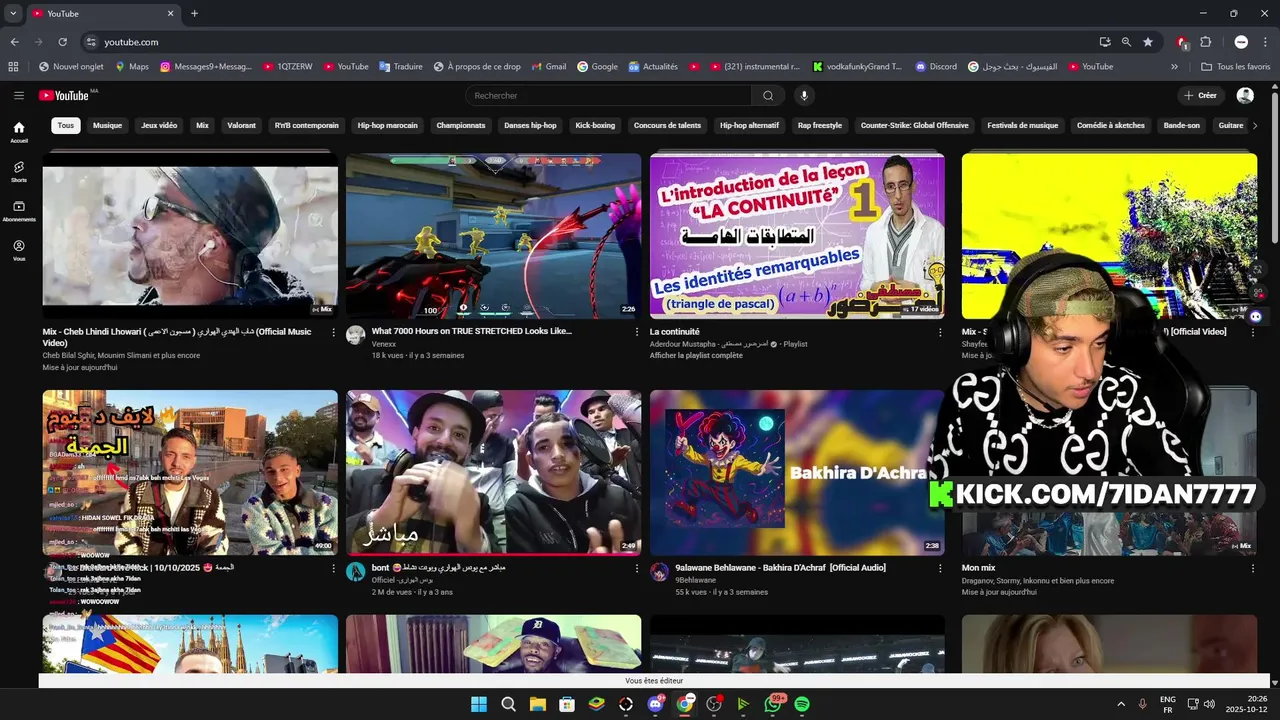Open Chrome extensions puzzle icon
This screenshot has height=720, width=1280.
click(x=1205, y=42)
